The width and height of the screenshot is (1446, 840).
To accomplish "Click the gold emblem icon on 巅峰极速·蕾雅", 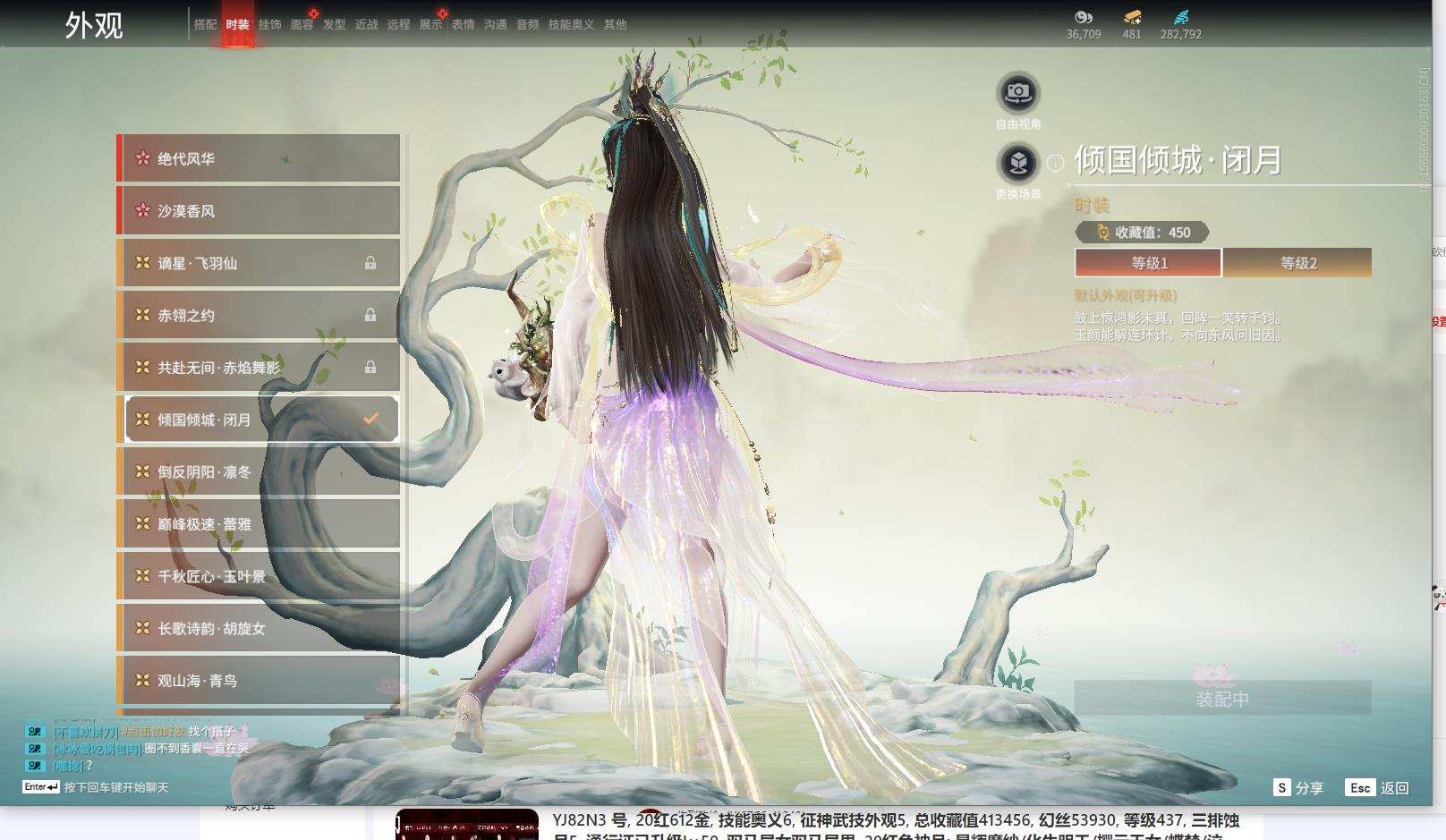I will 142,523.
